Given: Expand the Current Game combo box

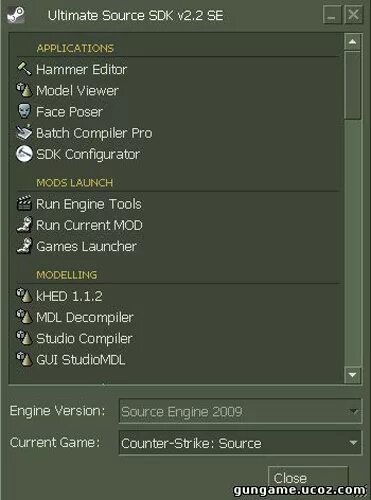Looking at the screenshot, I should click(x=240, y=443).
